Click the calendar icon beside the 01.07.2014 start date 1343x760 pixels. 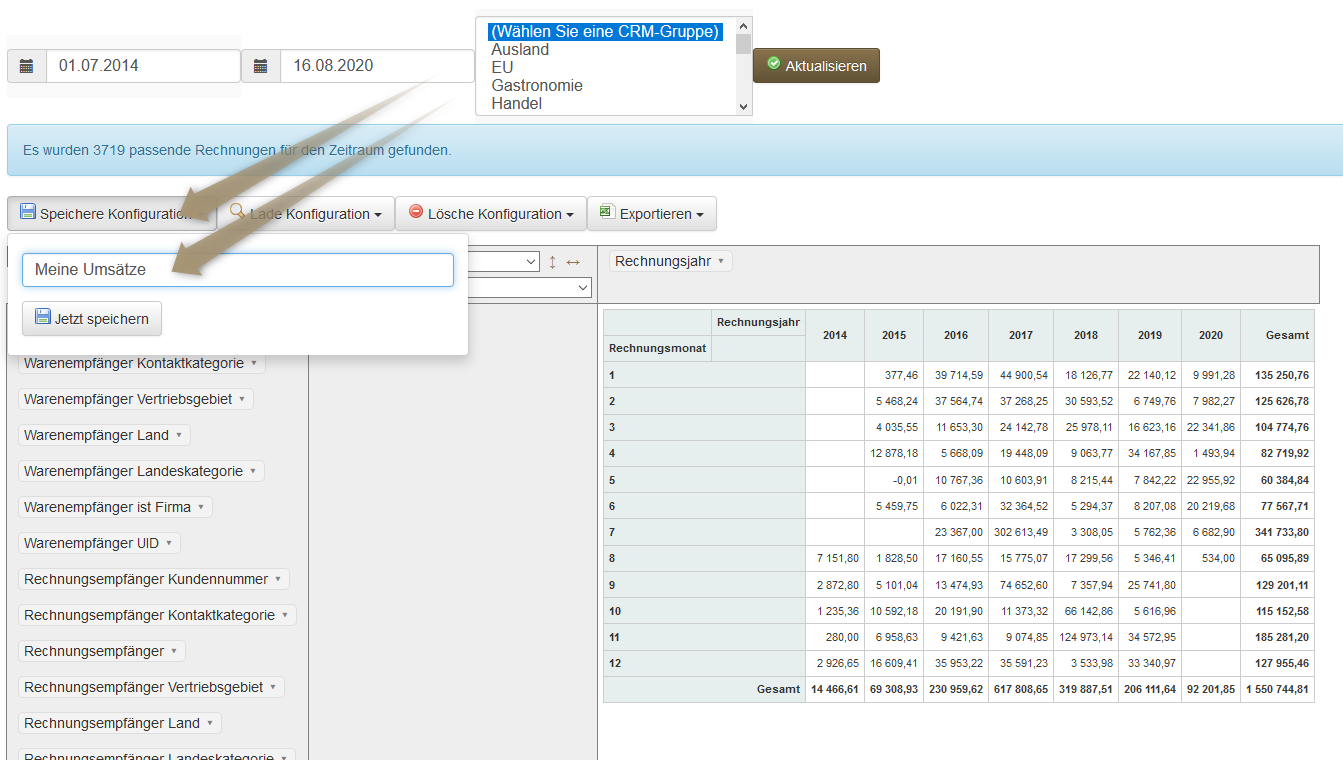(27, 66)
